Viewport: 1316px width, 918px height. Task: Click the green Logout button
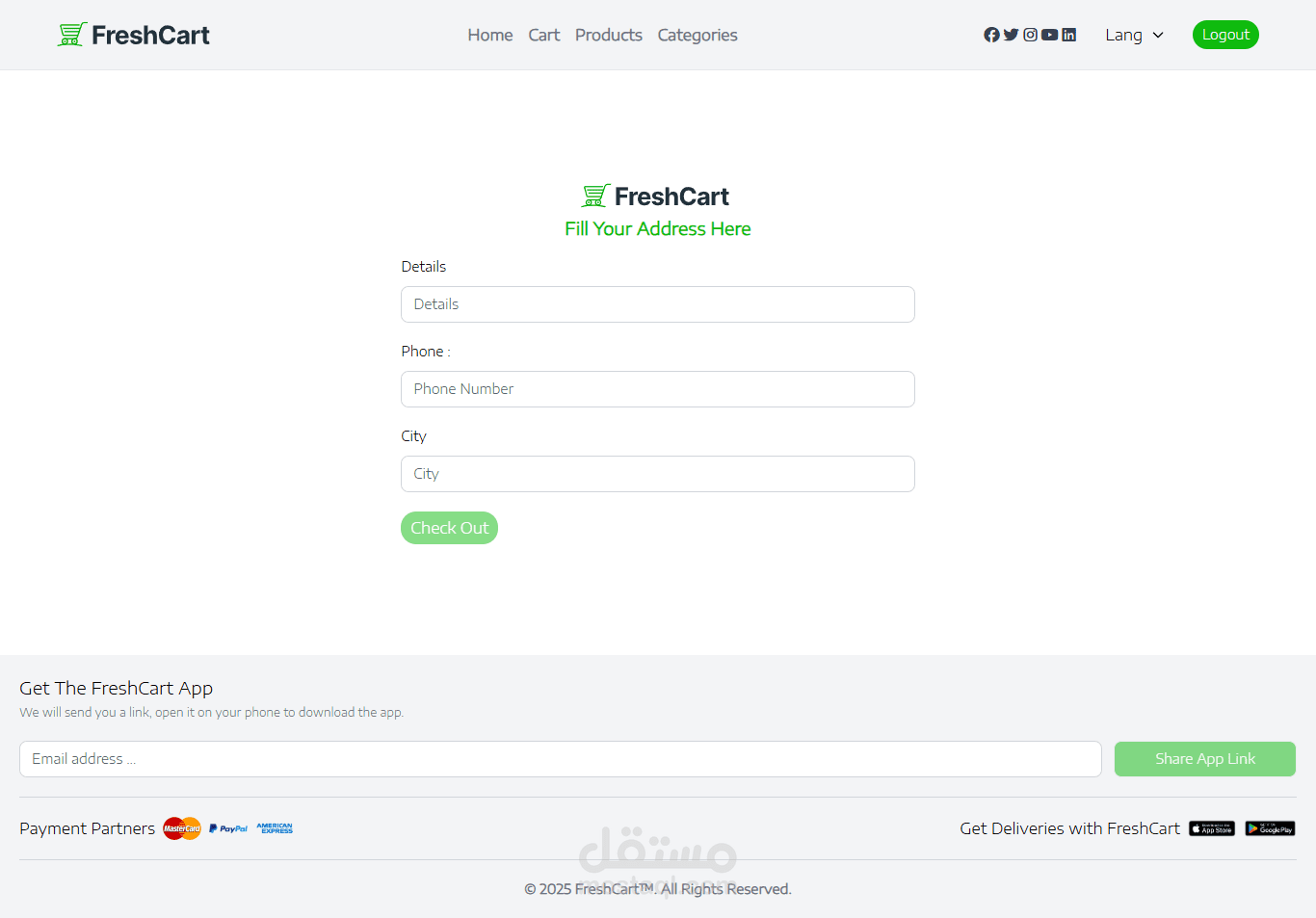click(1225, 35)
